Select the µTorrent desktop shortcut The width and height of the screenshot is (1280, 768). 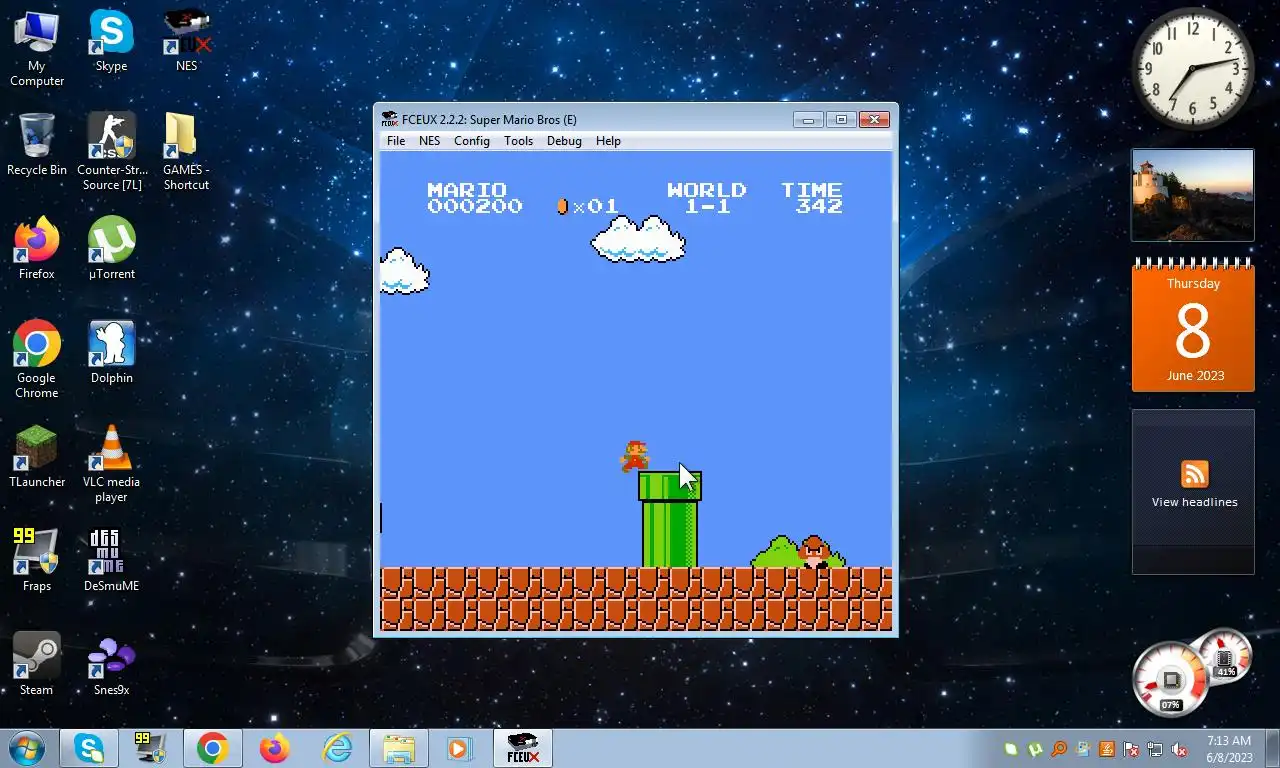(x=112, y=249)
